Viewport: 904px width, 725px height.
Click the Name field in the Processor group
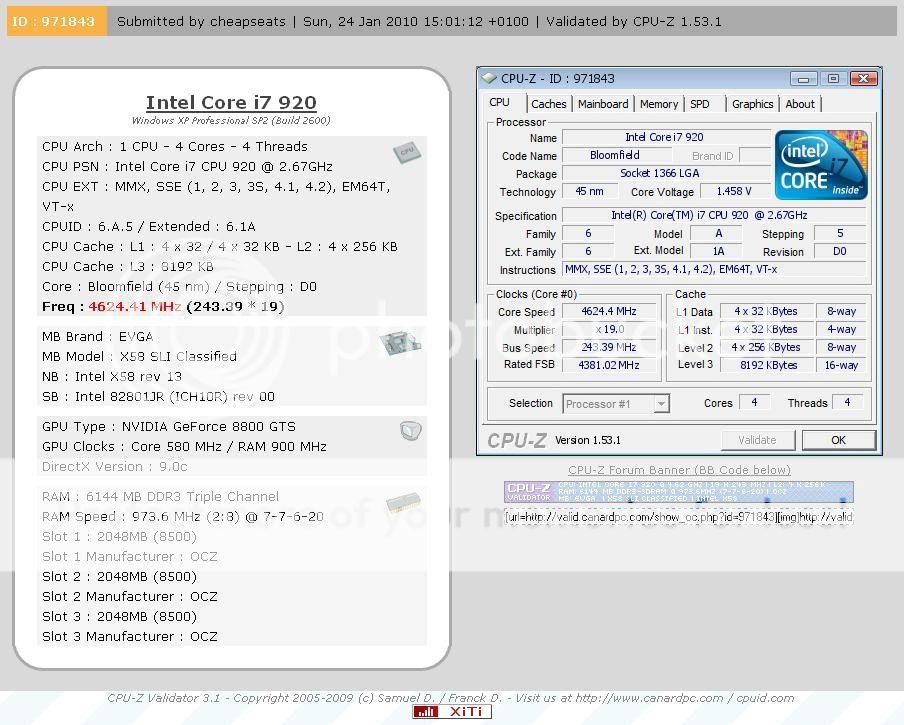click(x=666, y=137)
